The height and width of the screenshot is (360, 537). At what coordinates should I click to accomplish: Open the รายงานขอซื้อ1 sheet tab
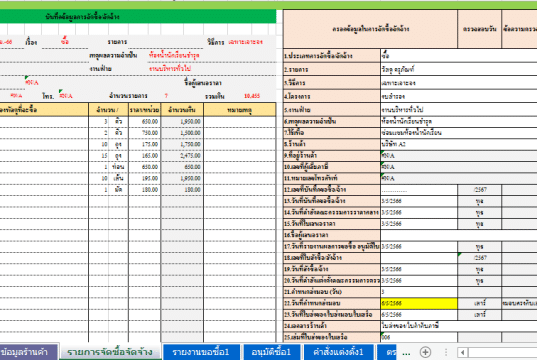point(201,352)
